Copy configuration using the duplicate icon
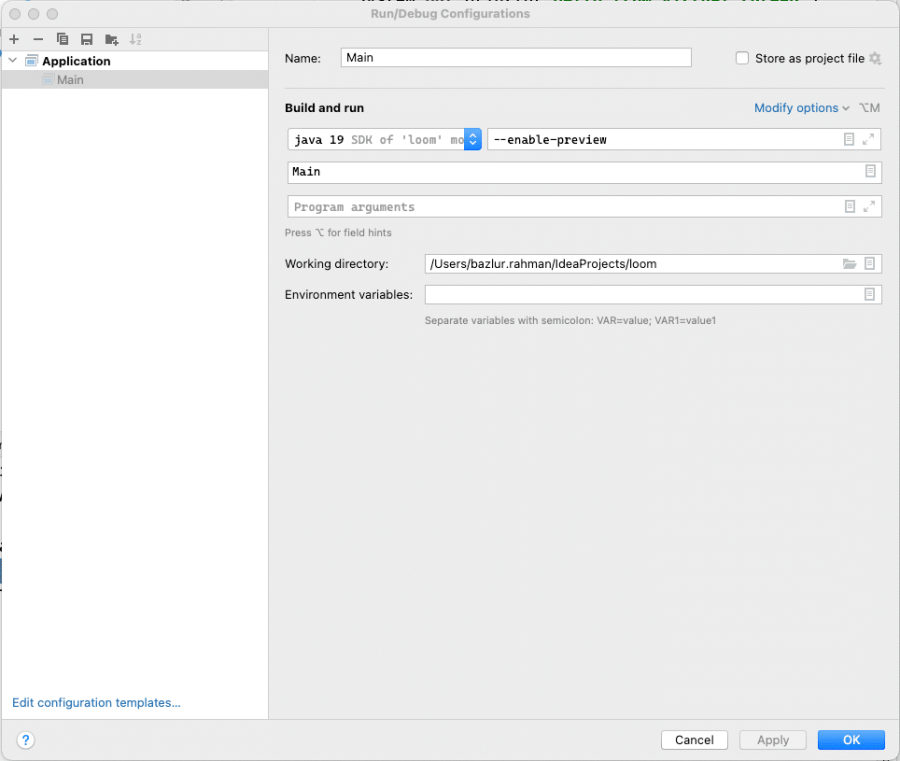 tap(63, 39)
